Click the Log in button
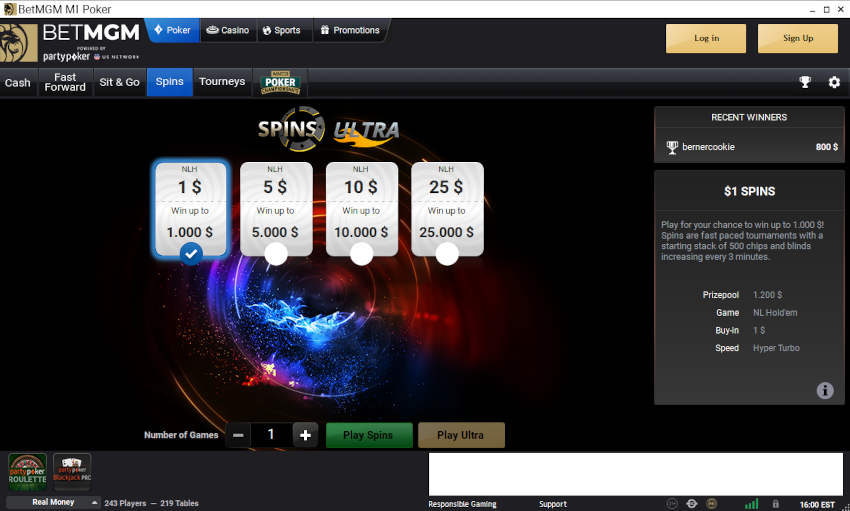Viewport: 850px width, 511px height. pyautogui.click(x=706, y=38)
